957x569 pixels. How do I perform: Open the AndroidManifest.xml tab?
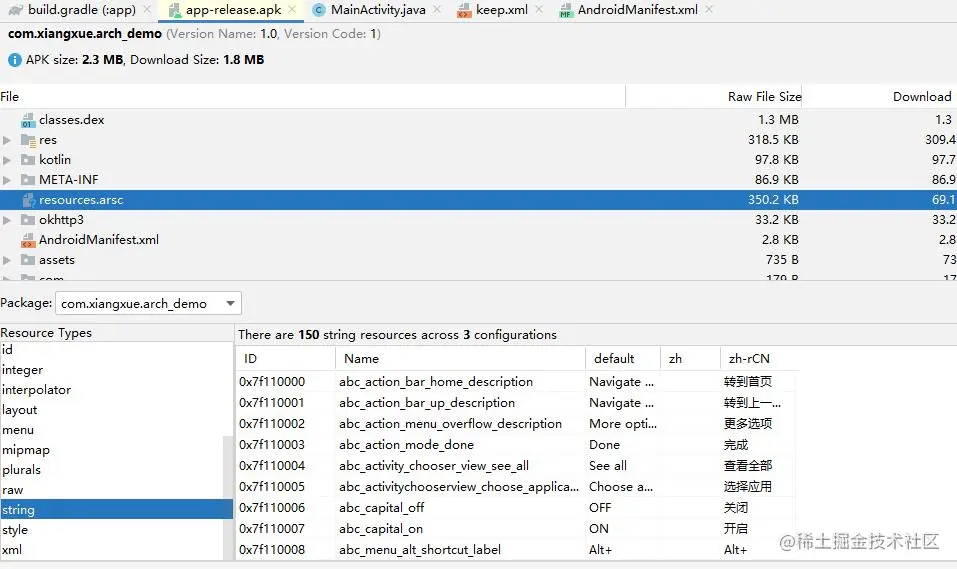pos(637,10)
